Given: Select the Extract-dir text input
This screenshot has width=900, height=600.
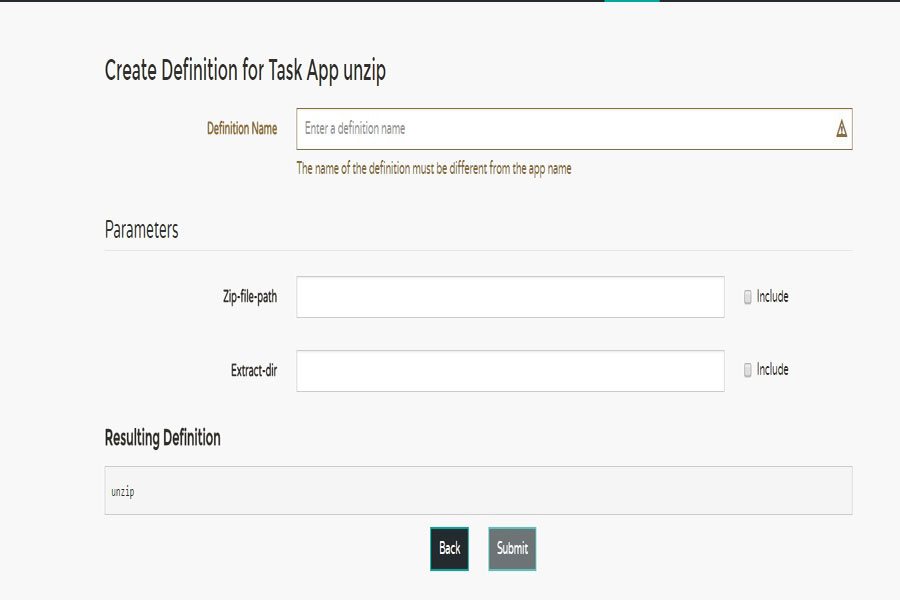Looking at the screenshot, I should click(x=510, y=371).
